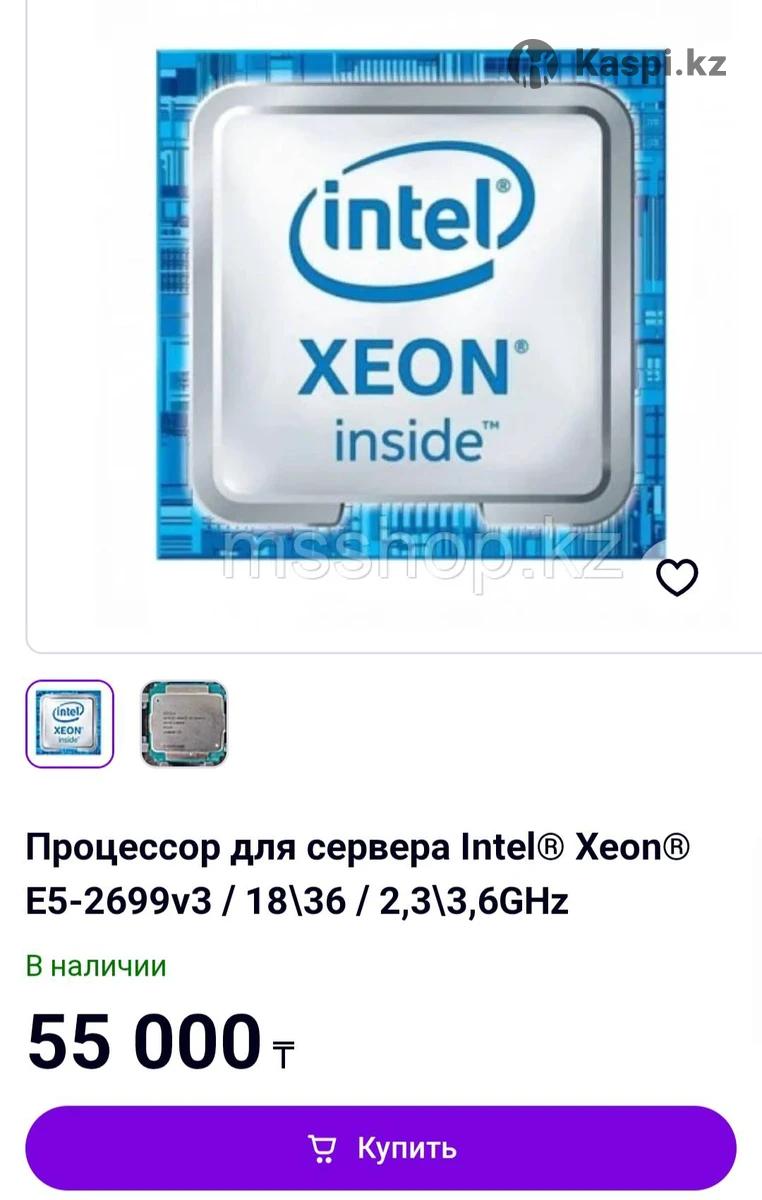Click the Kaspi.kz watermark text

point(651,64)
